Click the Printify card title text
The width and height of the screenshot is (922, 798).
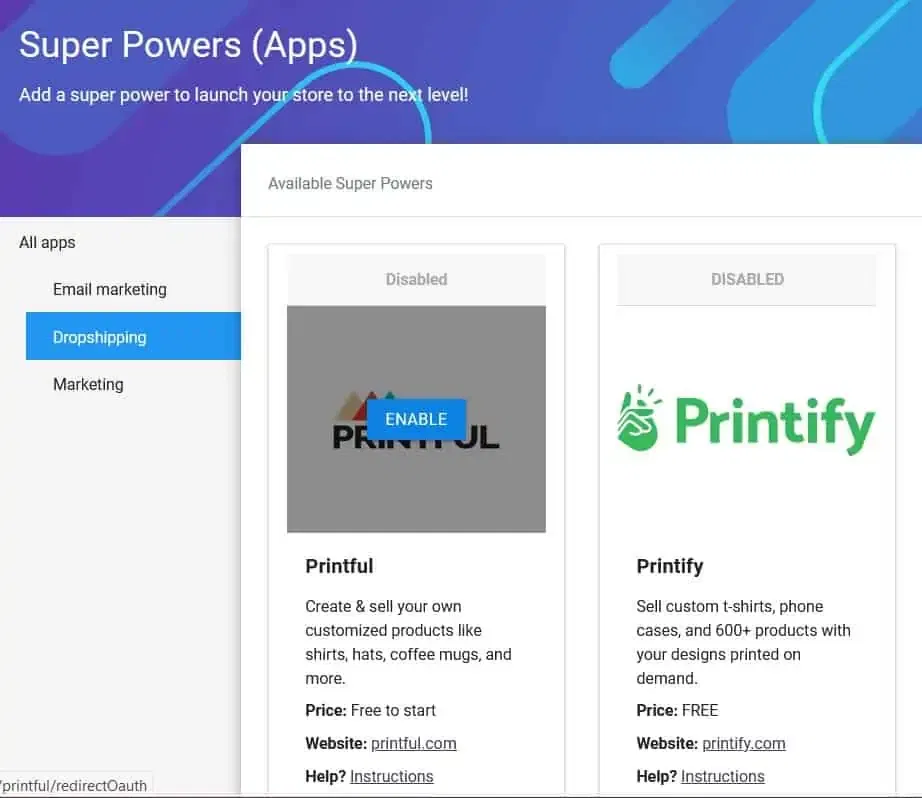point(670,566)
